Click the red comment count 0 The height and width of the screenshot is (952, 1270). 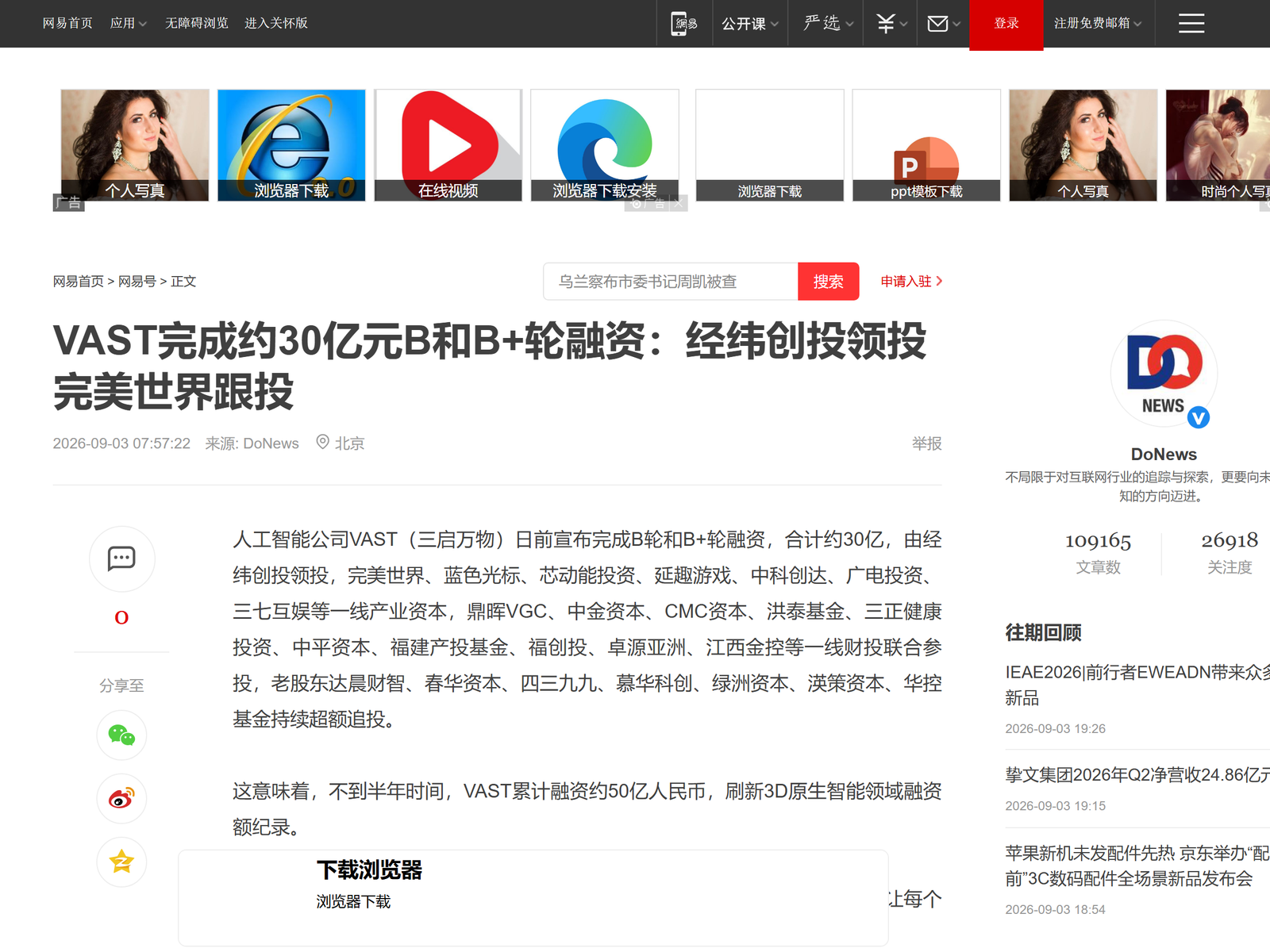(x=121, y=617)
